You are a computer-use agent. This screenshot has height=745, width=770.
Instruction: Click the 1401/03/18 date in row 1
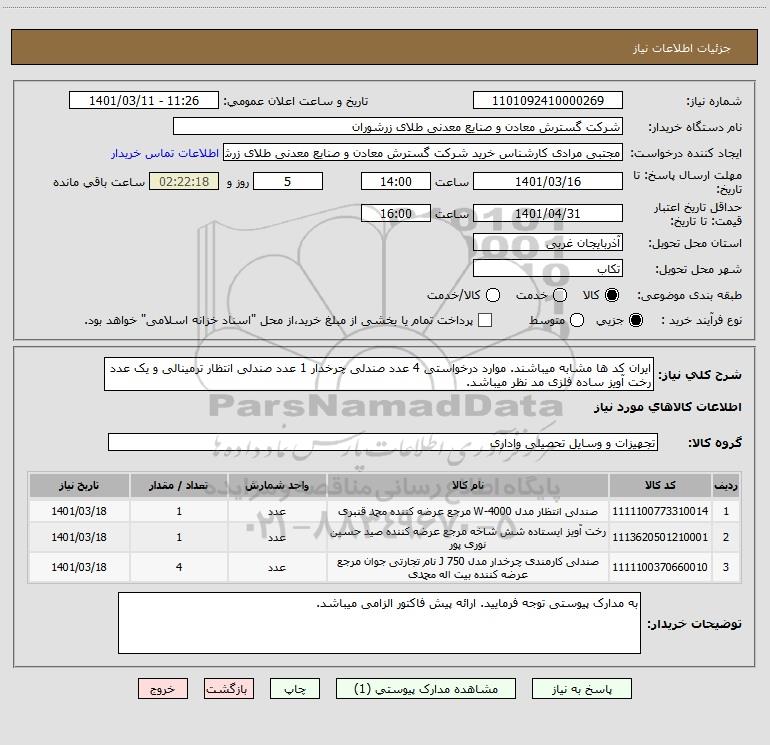point(79,511)
